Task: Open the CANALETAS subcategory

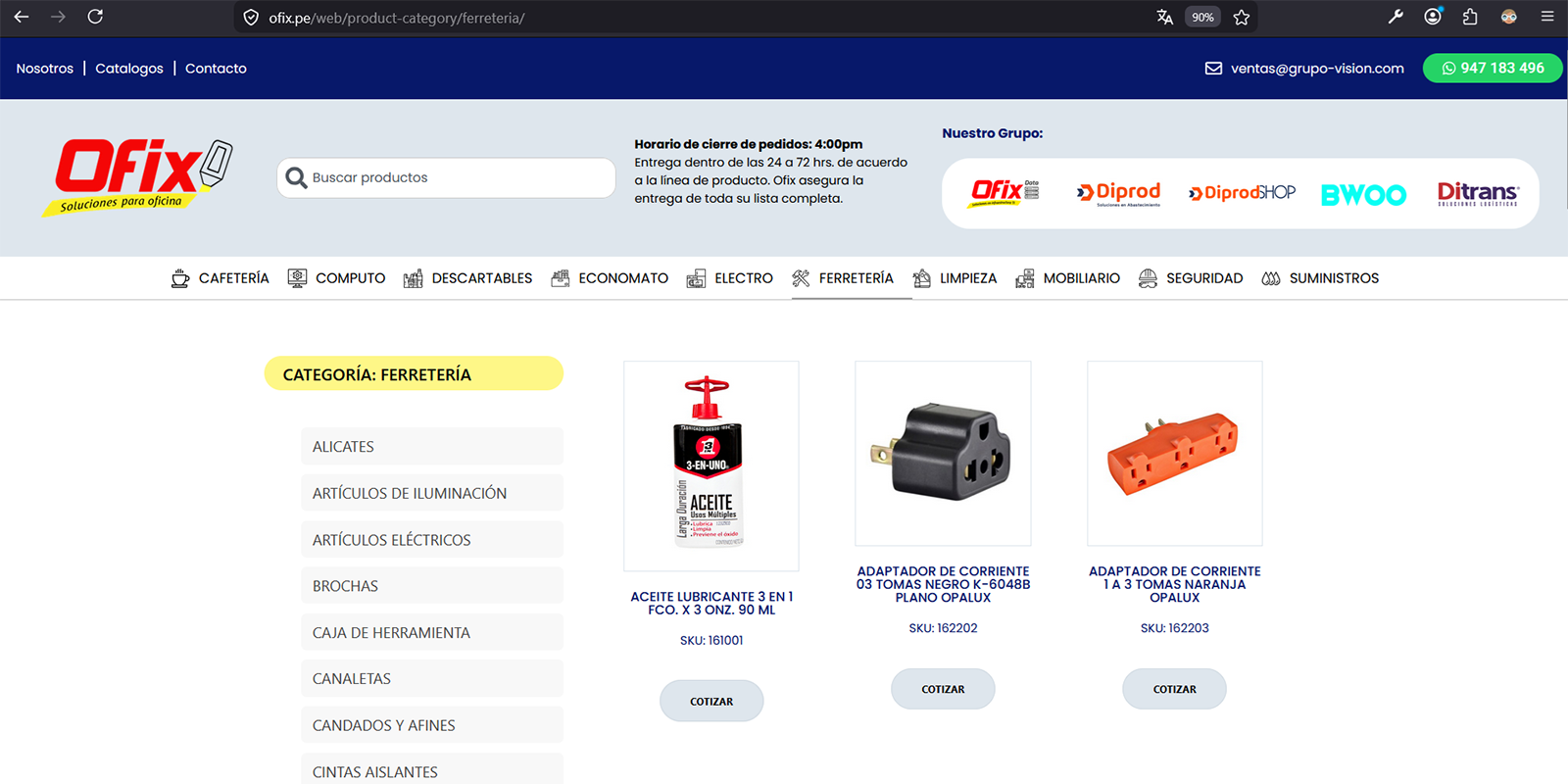Action: (x=432, y=678)
